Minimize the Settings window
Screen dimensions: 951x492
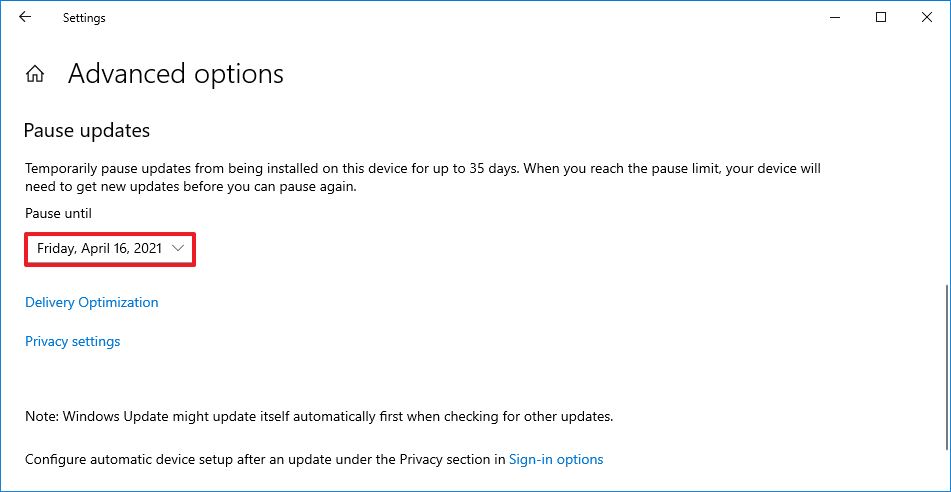835,17
